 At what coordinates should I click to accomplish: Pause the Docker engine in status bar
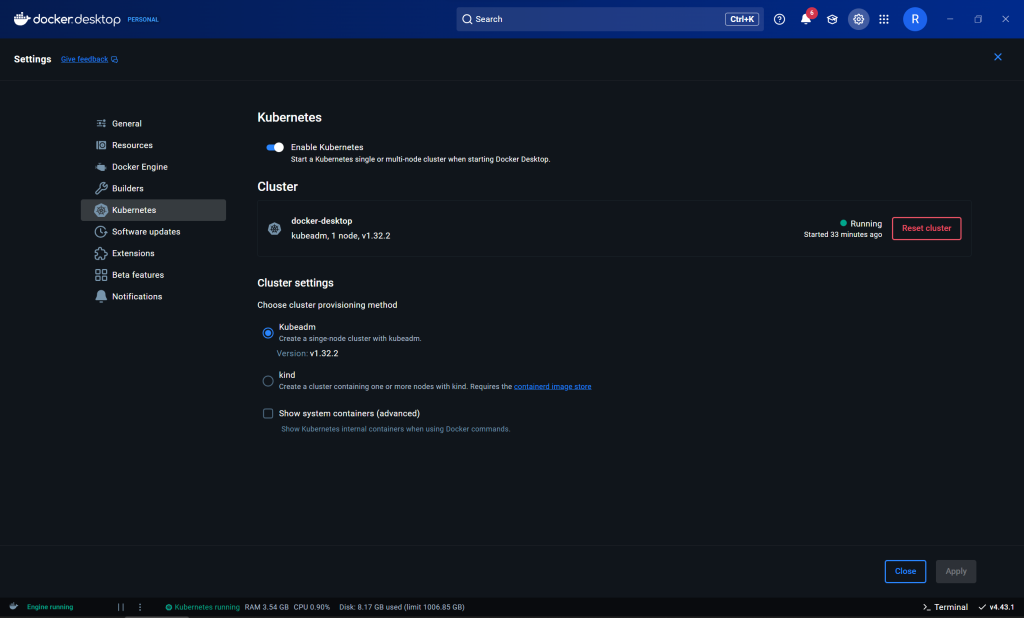point(121,607)
